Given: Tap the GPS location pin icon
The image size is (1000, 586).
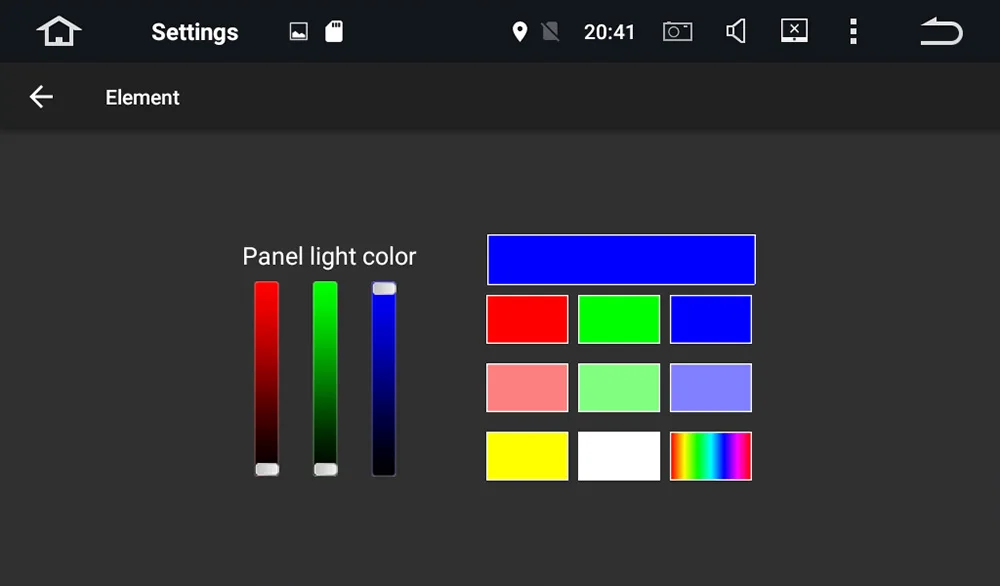Looking at the screenshot, I should 520,31.
